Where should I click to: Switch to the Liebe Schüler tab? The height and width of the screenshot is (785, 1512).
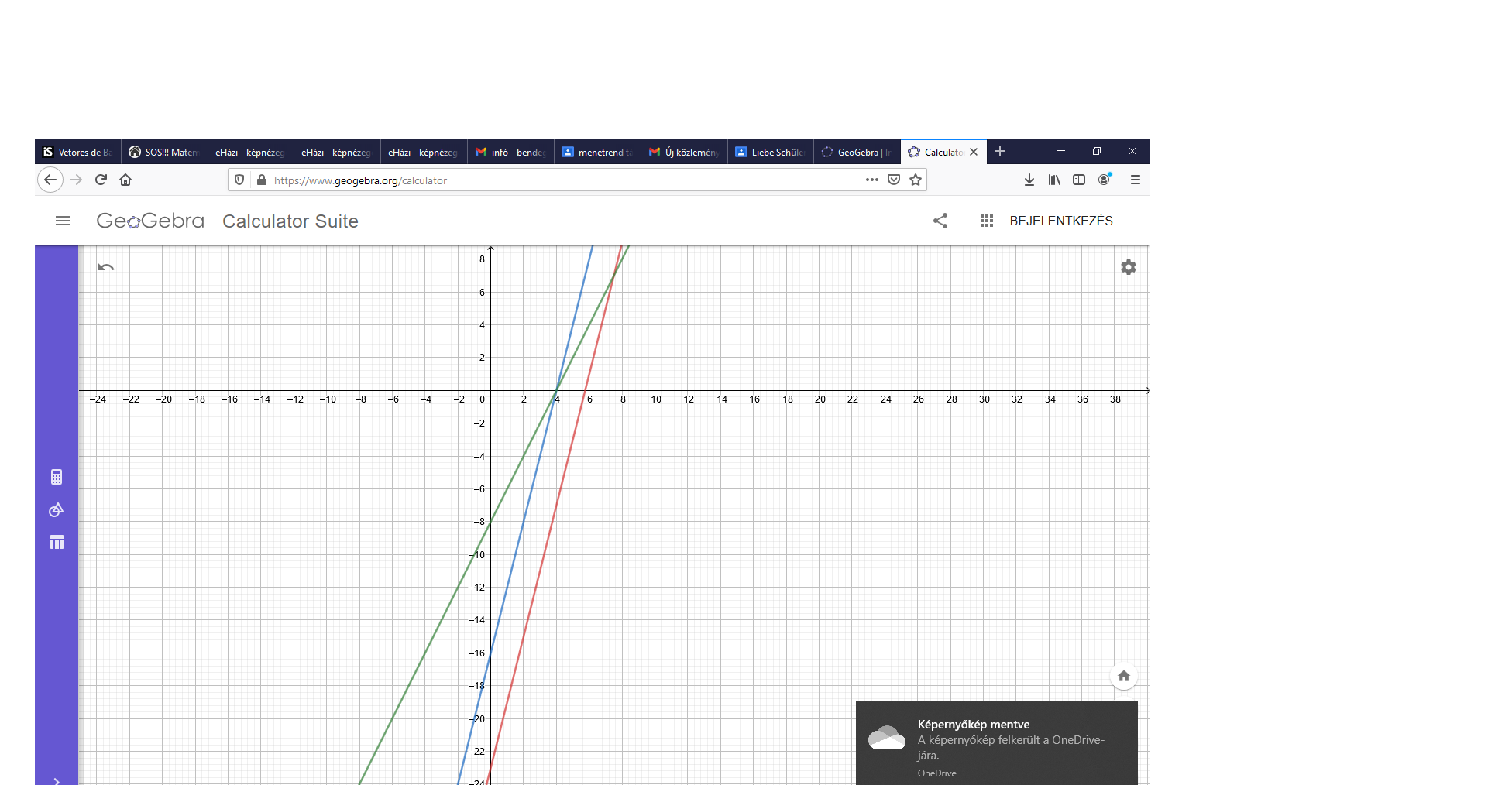(770, 153)
